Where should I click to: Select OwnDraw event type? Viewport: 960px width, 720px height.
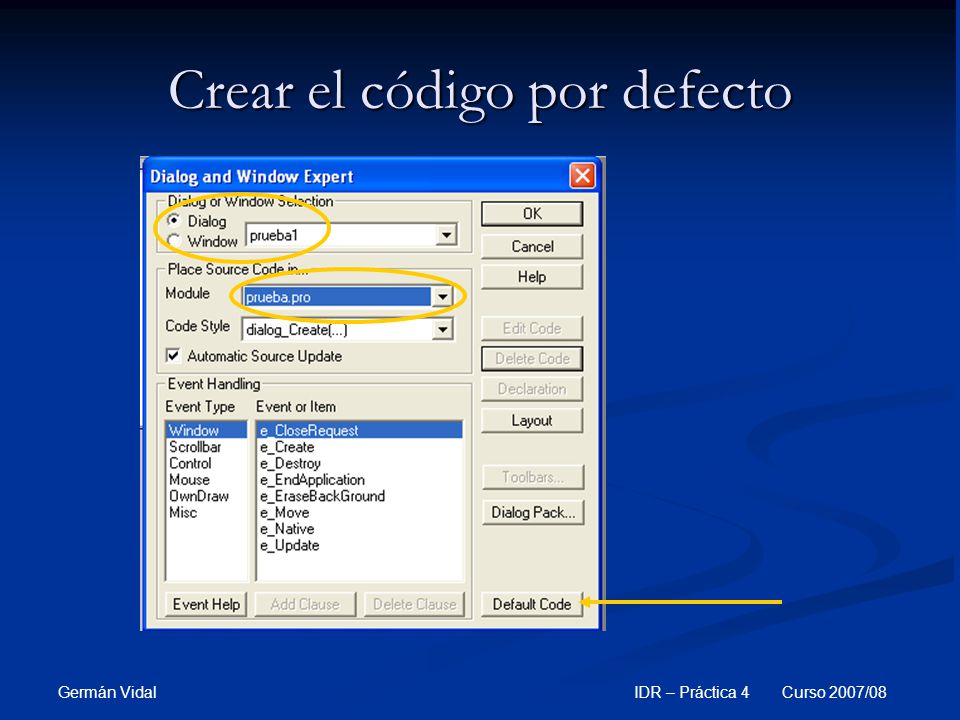click(x=206, y=496)
